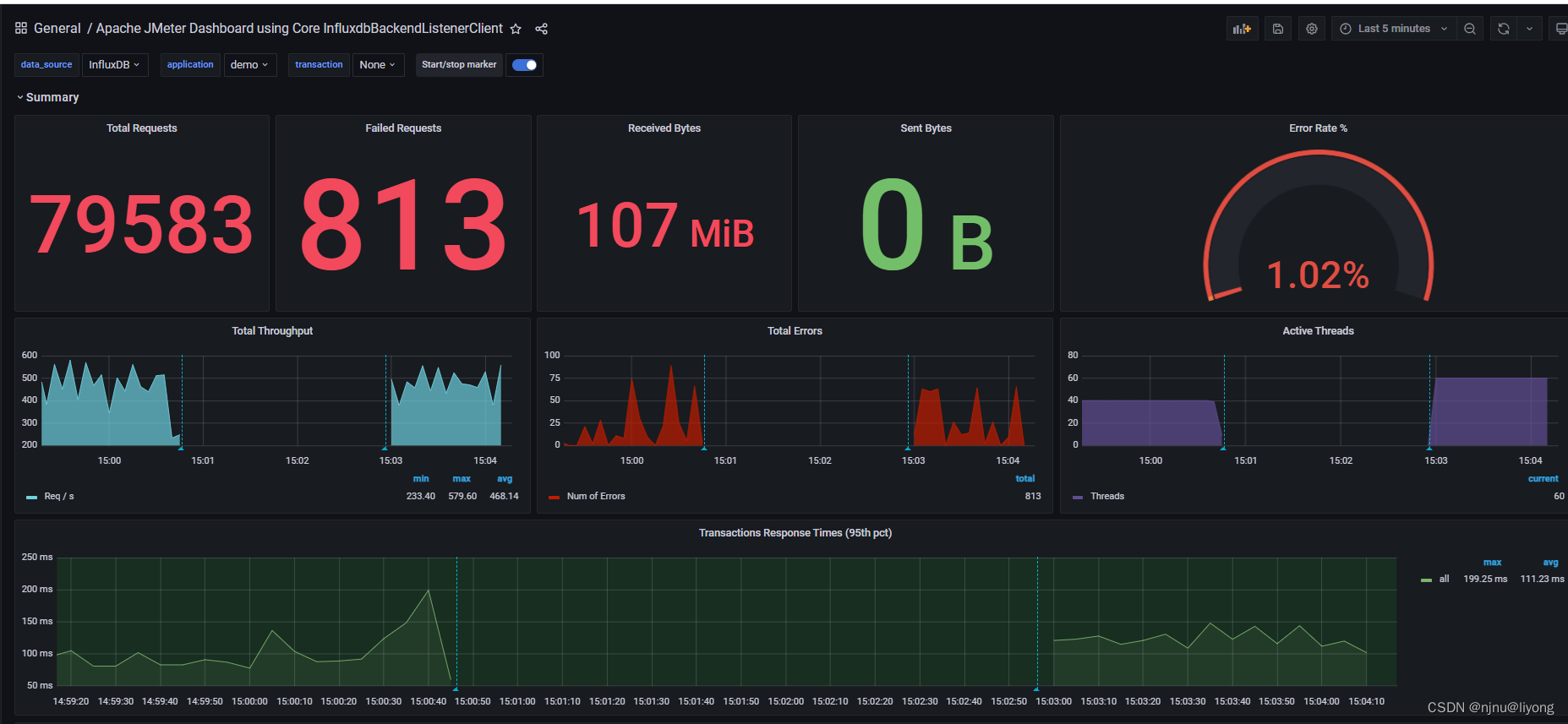
Task: Click the 111.23 ms avg value
Action: click(1542, 580)
